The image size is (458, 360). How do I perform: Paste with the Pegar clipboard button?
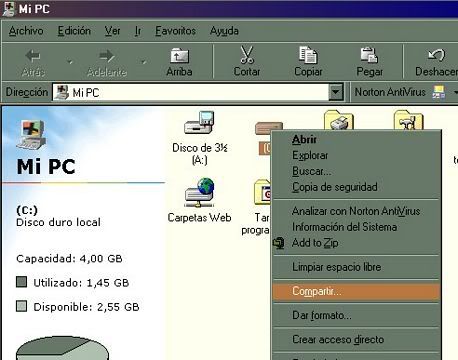(369, 63)
